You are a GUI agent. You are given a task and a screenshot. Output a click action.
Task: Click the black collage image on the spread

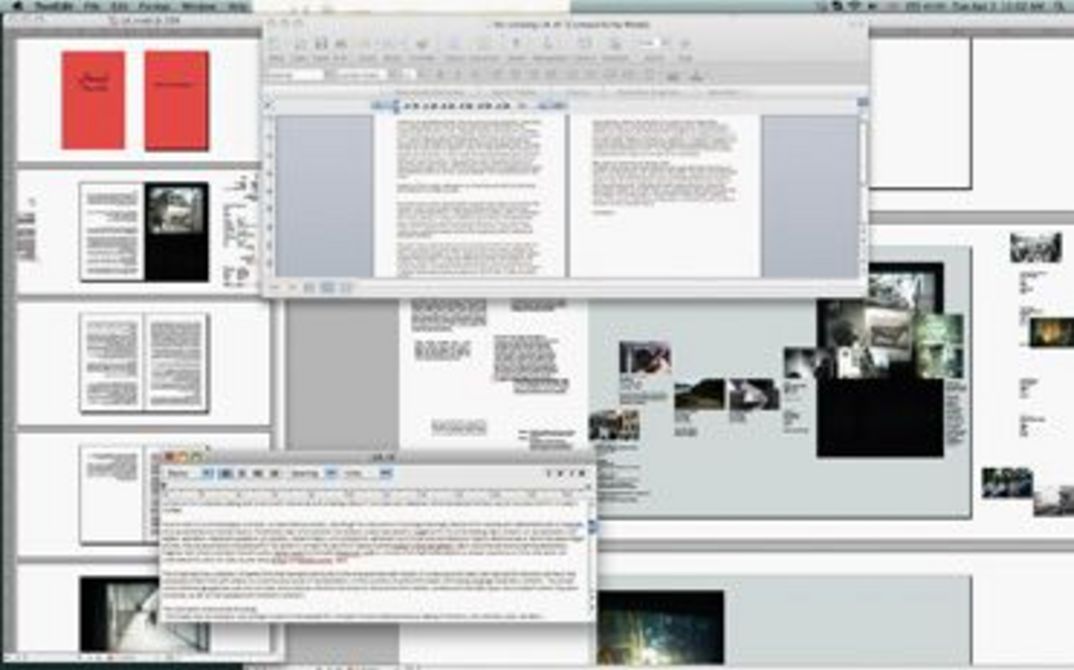[x=880, y=400]
